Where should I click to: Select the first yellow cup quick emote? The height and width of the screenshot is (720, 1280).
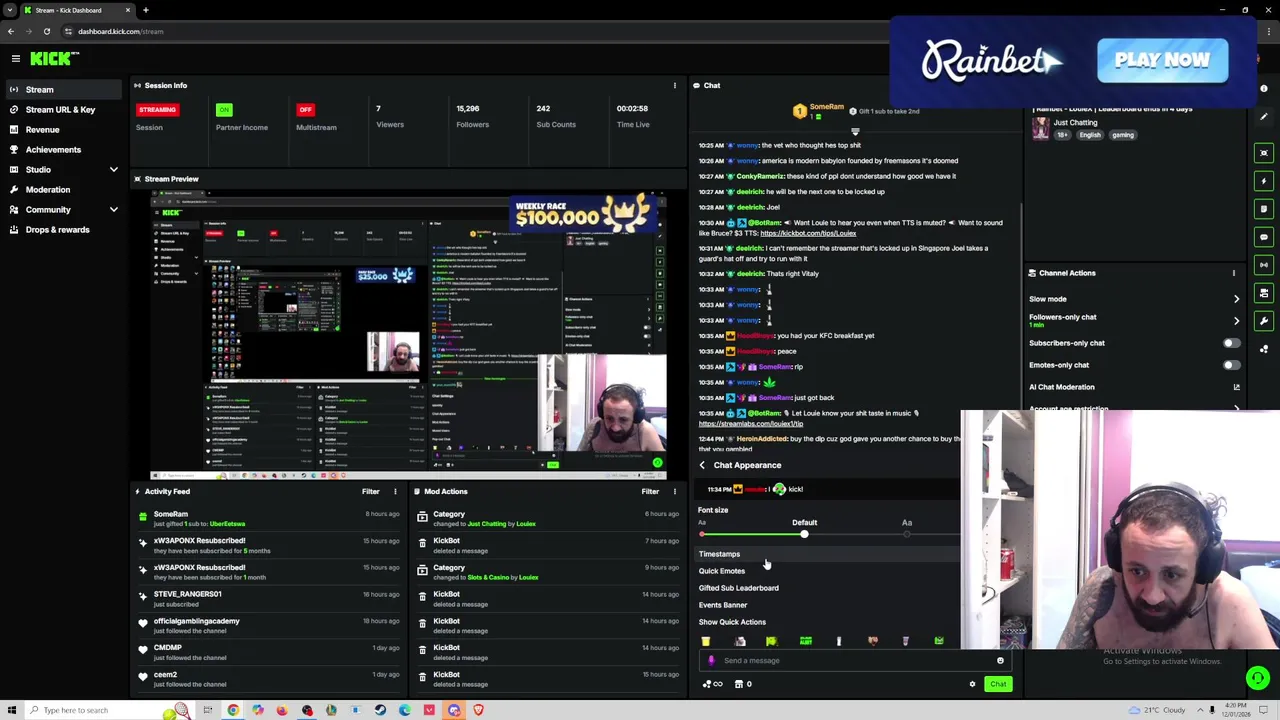[x=706, y=642]
